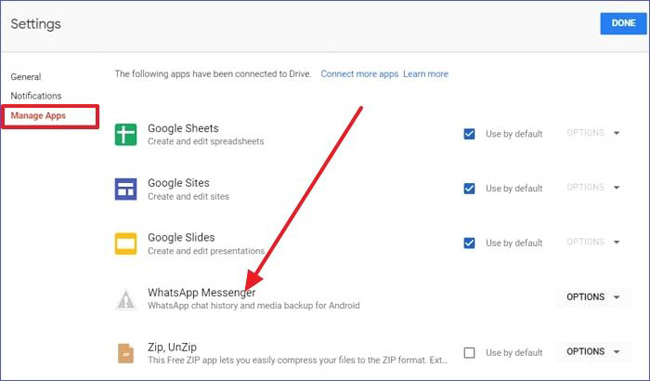The image size is (650, 381).
Task: Click the Free ZIP app description text
Action: [298, 360]
